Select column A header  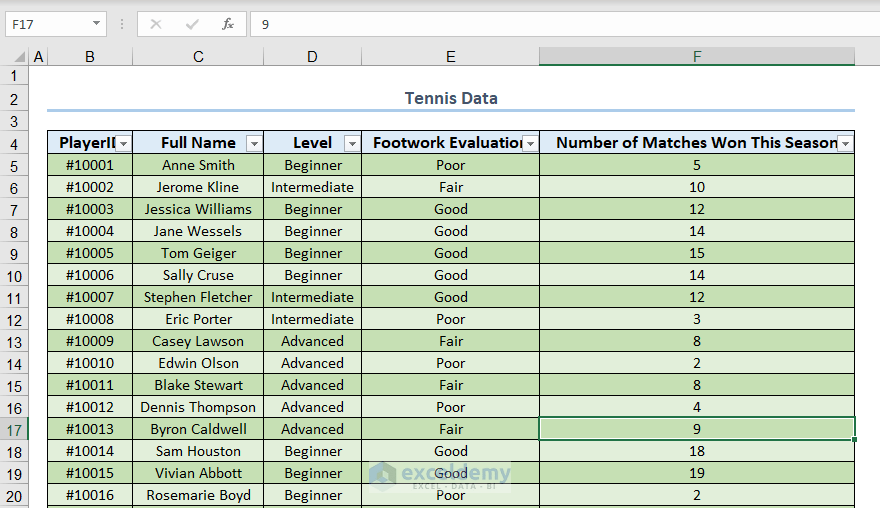click(x=38, y=57)
